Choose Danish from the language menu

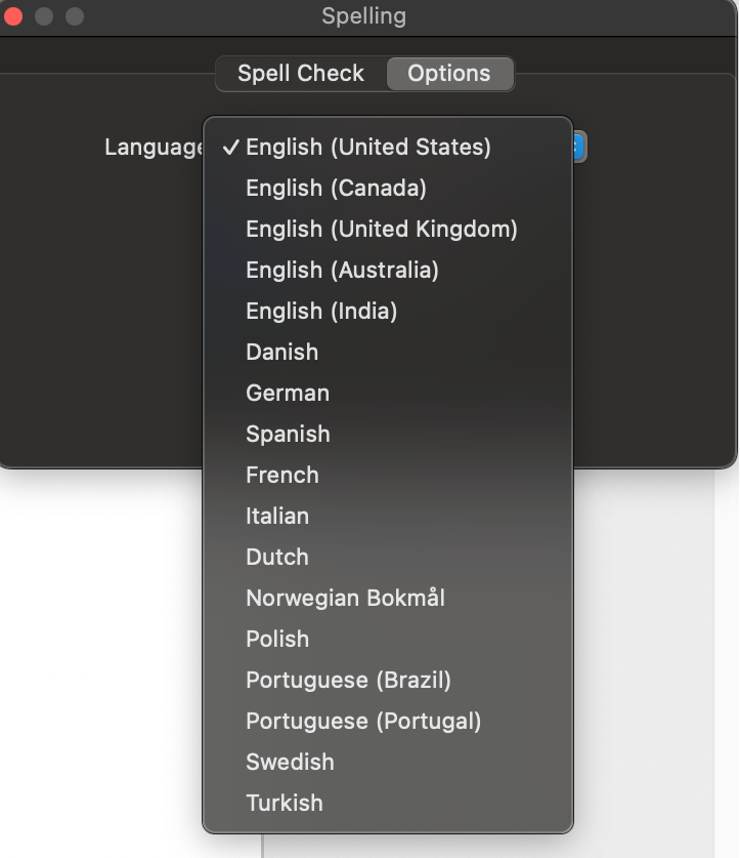click(x=282, y=352)
